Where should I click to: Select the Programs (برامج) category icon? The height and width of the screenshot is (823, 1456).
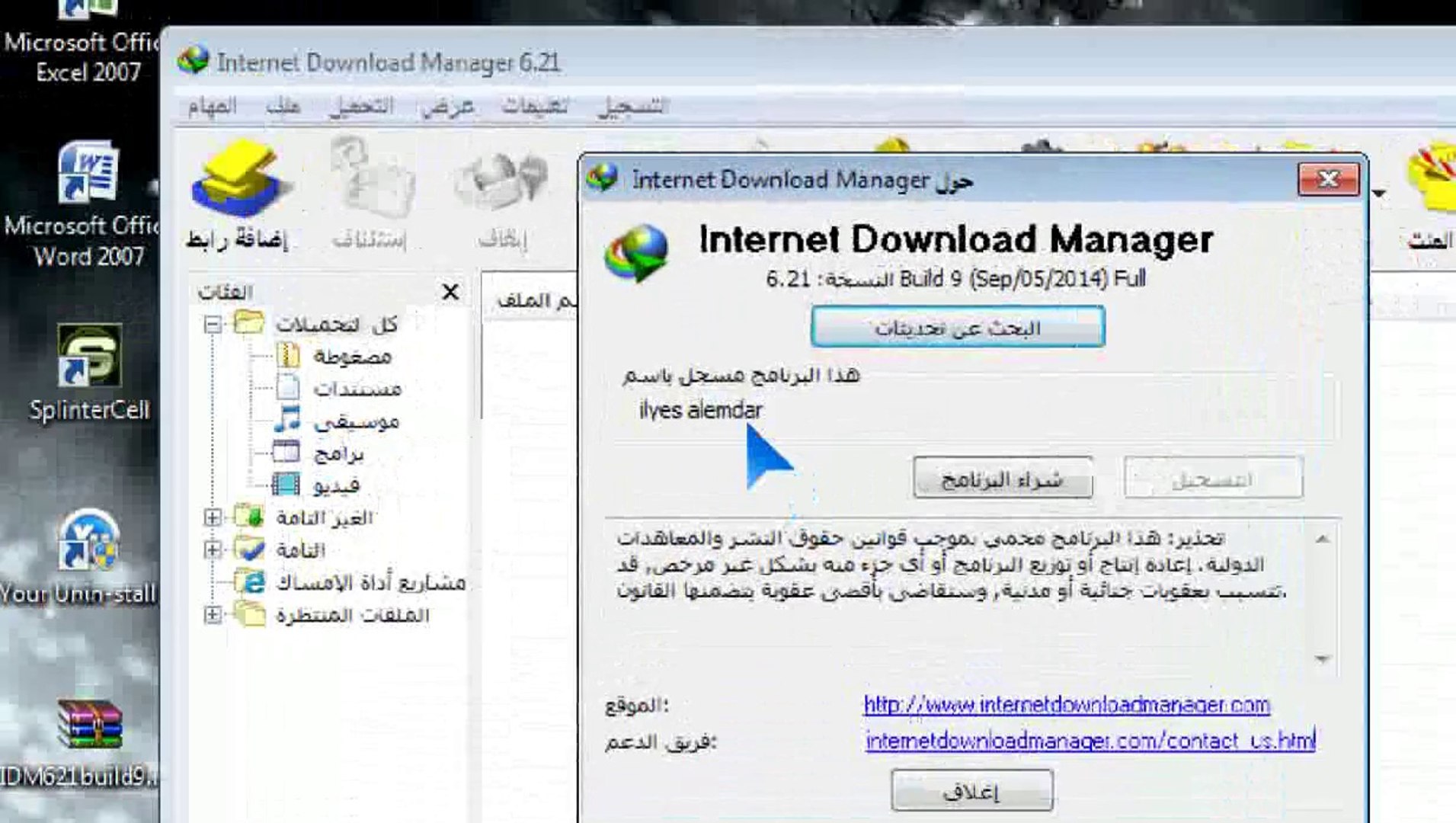286,453
